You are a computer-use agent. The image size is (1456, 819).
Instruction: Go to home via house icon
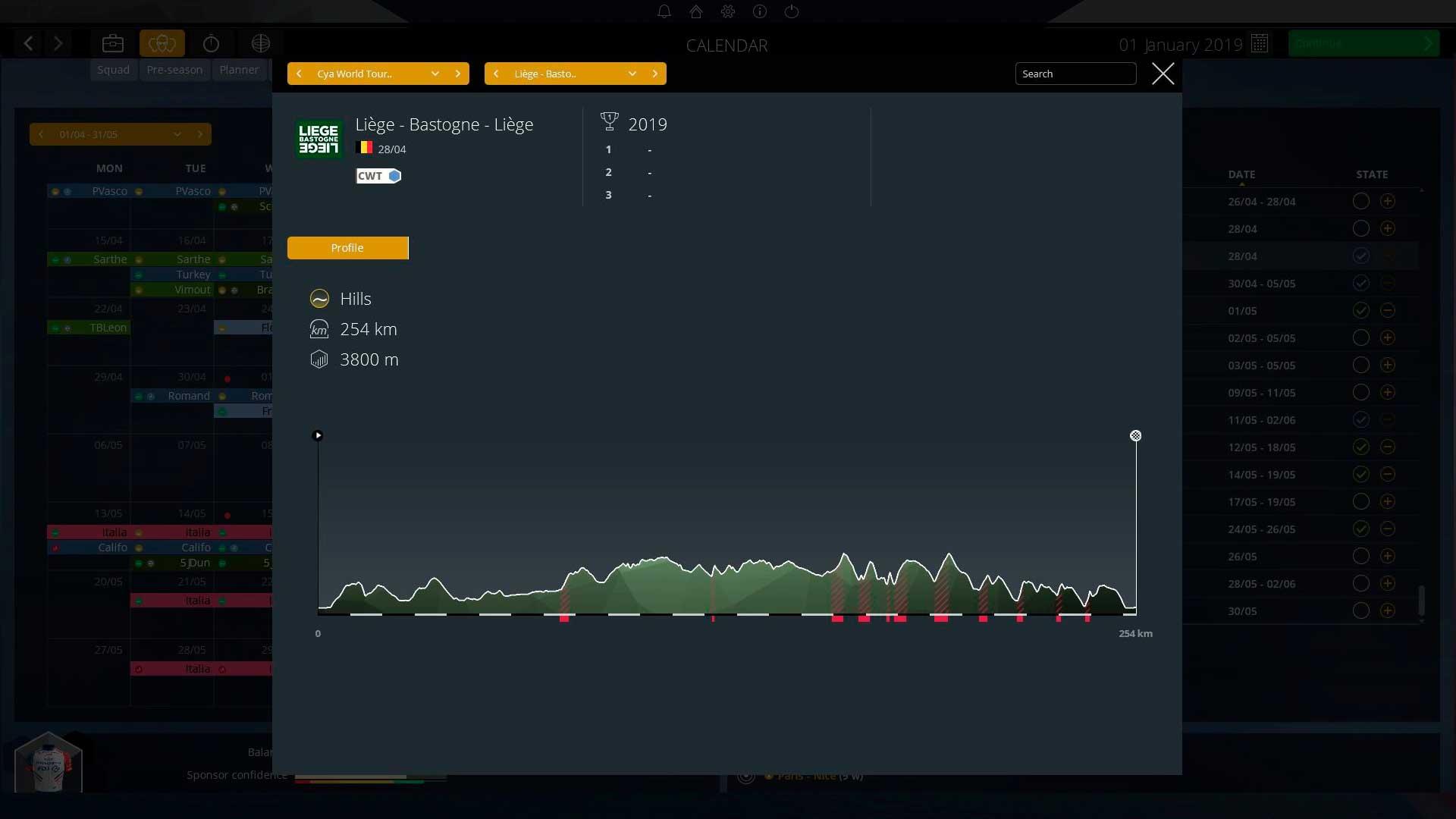click(x=696, y=11)
